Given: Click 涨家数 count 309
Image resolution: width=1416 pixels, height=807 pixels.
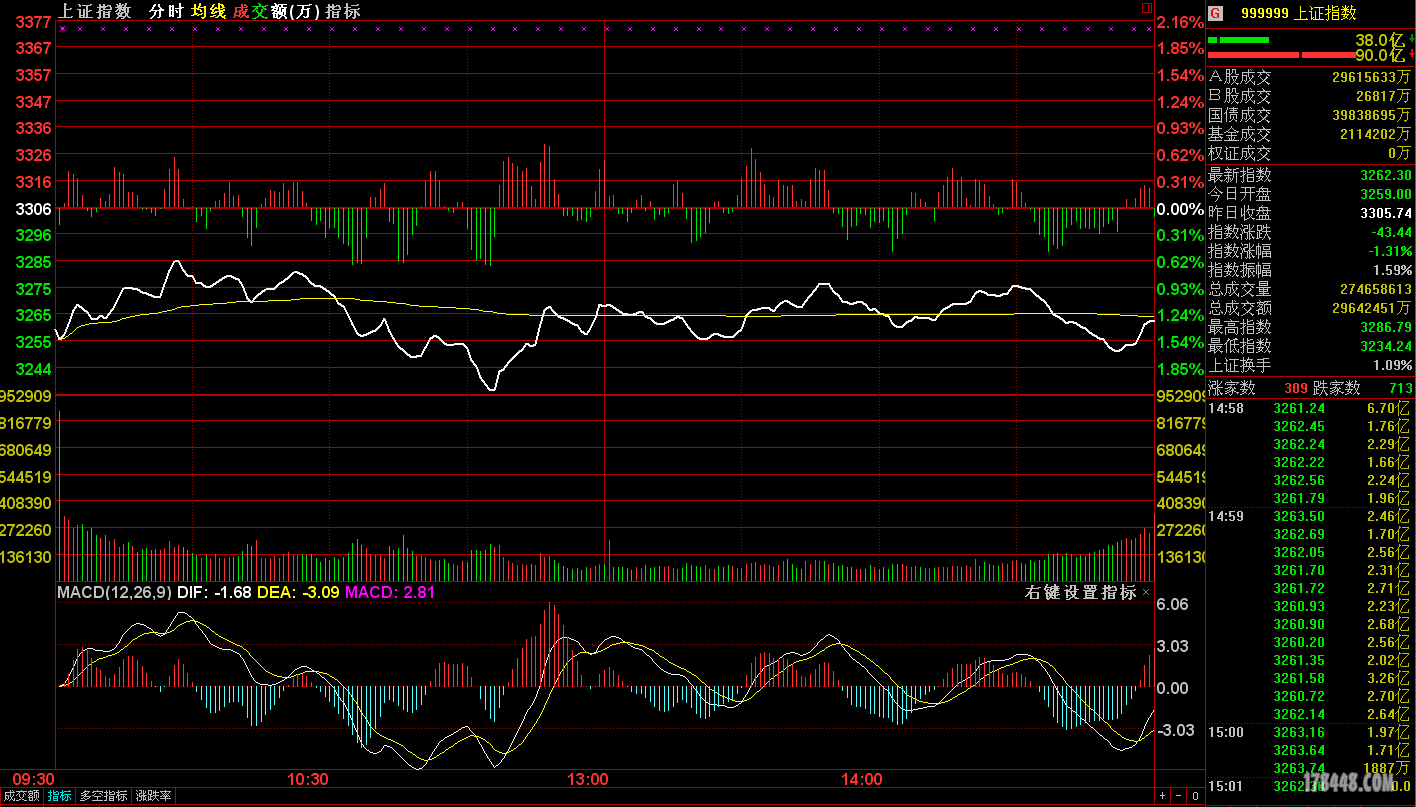Looking at the screenshot, I should click(1296, 388).
